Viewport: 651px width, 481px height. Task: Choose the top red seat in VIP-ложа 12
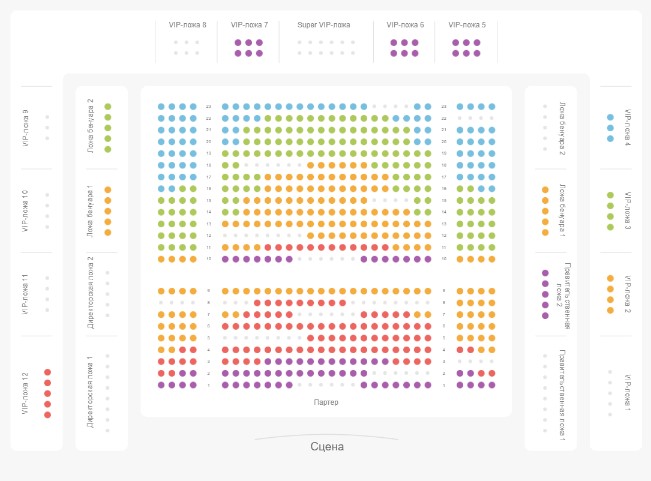(47, 372)
